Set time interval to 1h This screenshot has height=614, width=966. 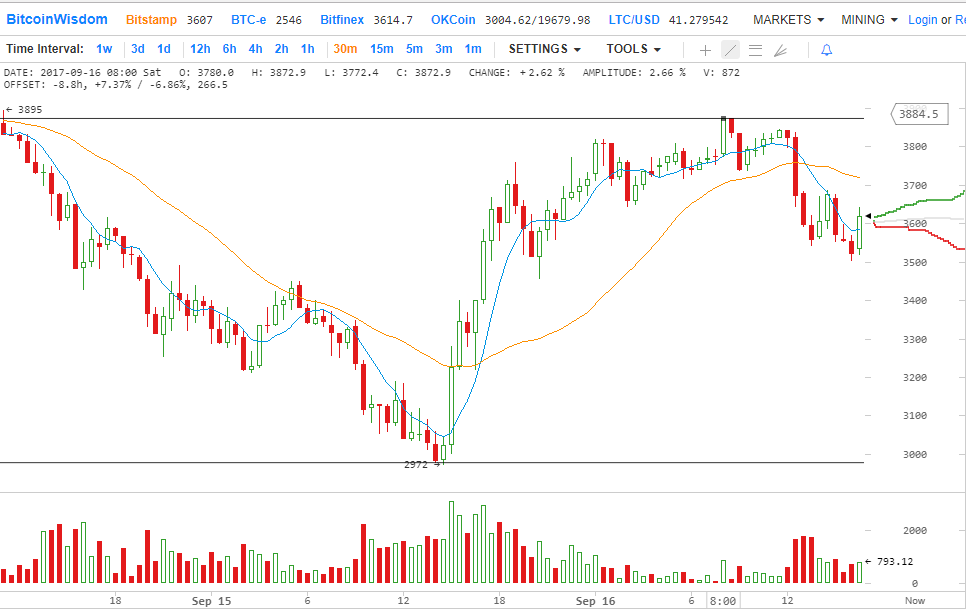point(307,49)
